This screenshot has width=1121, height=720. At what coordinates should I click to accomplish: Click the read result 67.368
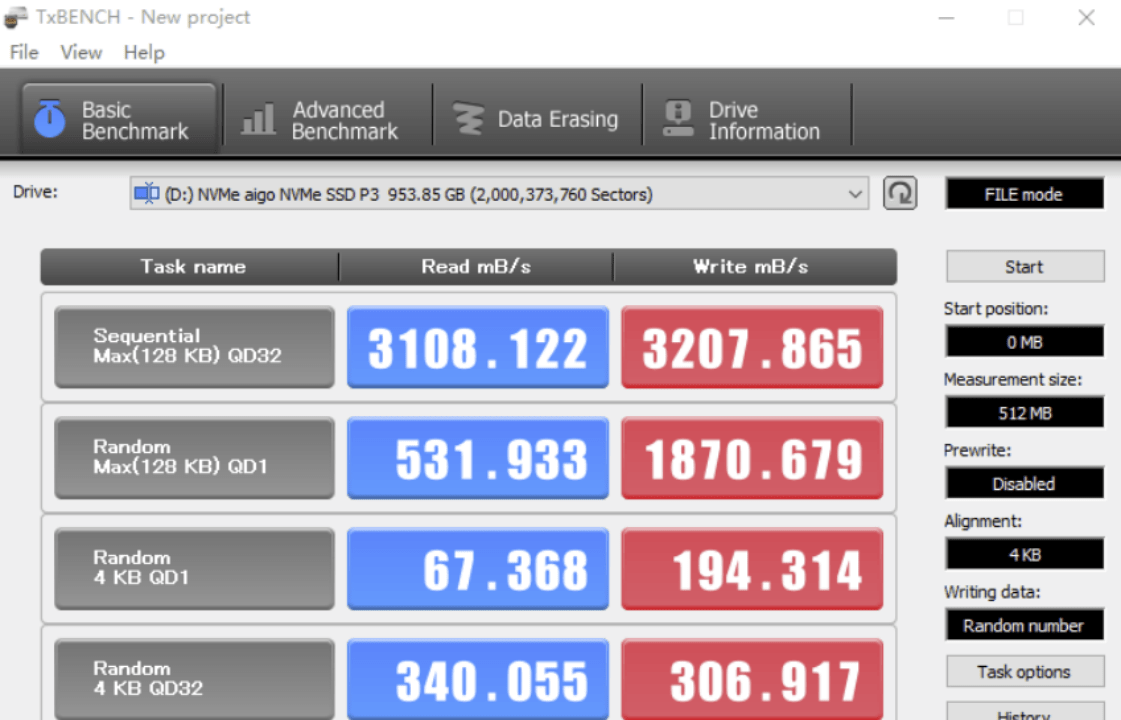coord(478,568)
